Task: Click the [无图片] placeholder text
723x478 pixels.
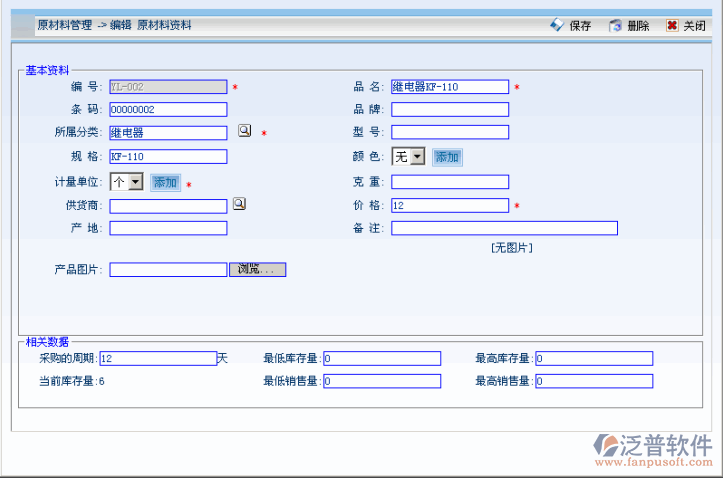Action: (x=512, y=248)
